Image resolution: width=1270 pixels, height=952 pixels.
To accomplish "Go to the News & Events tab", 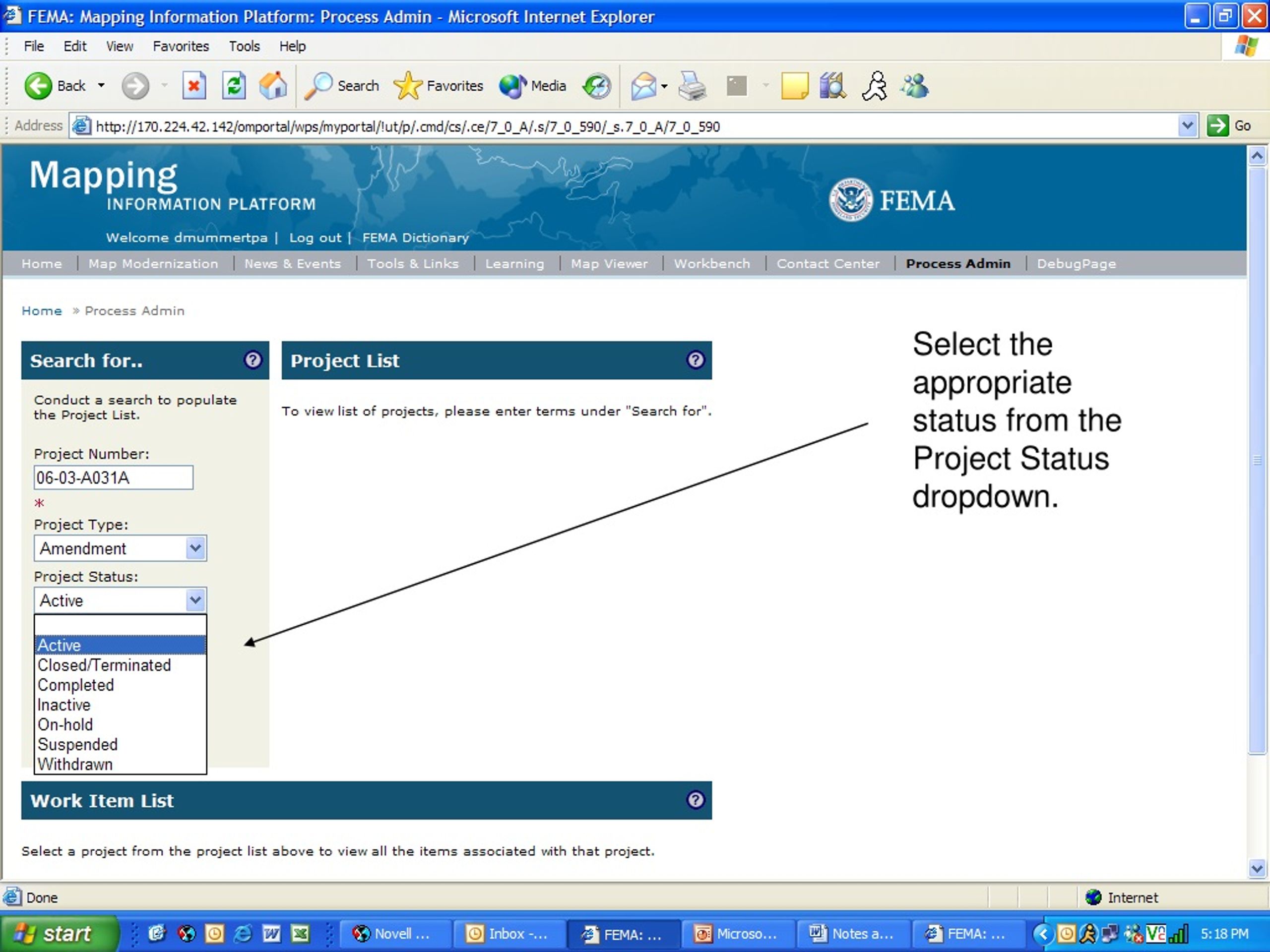I will tap(292, 263).
